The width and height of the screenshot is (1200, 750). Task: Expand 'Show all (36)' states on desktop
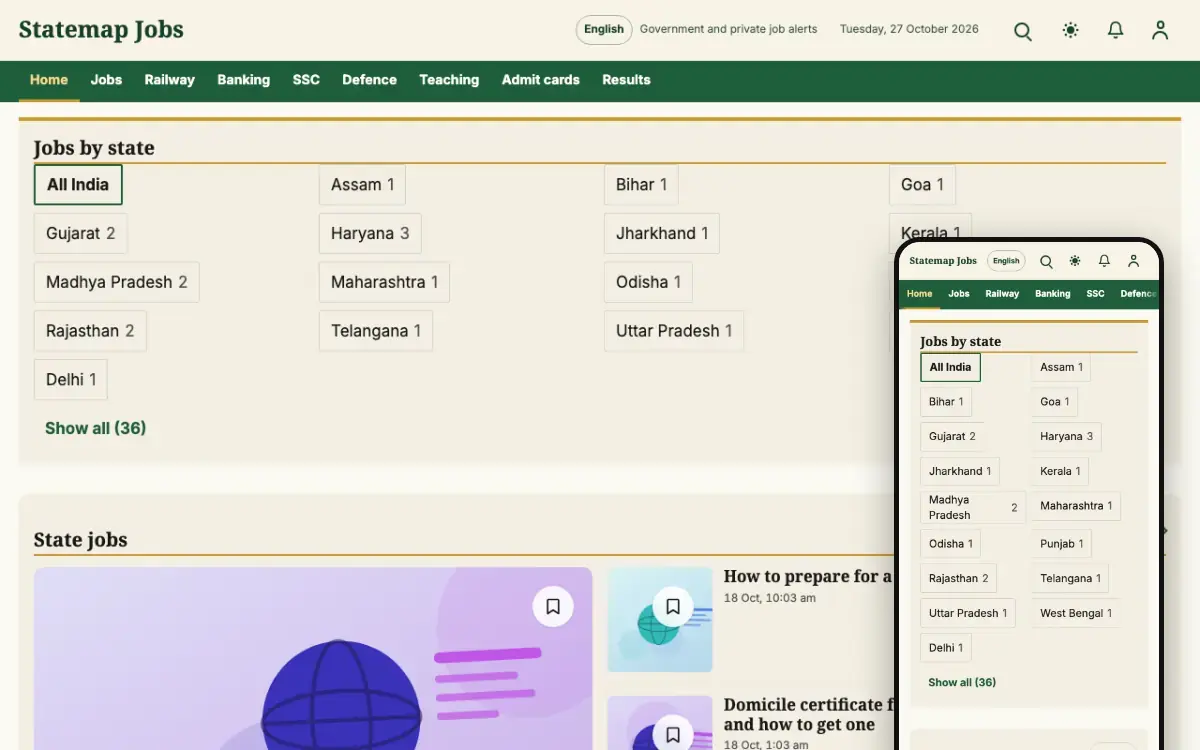[x=96, y=428]
